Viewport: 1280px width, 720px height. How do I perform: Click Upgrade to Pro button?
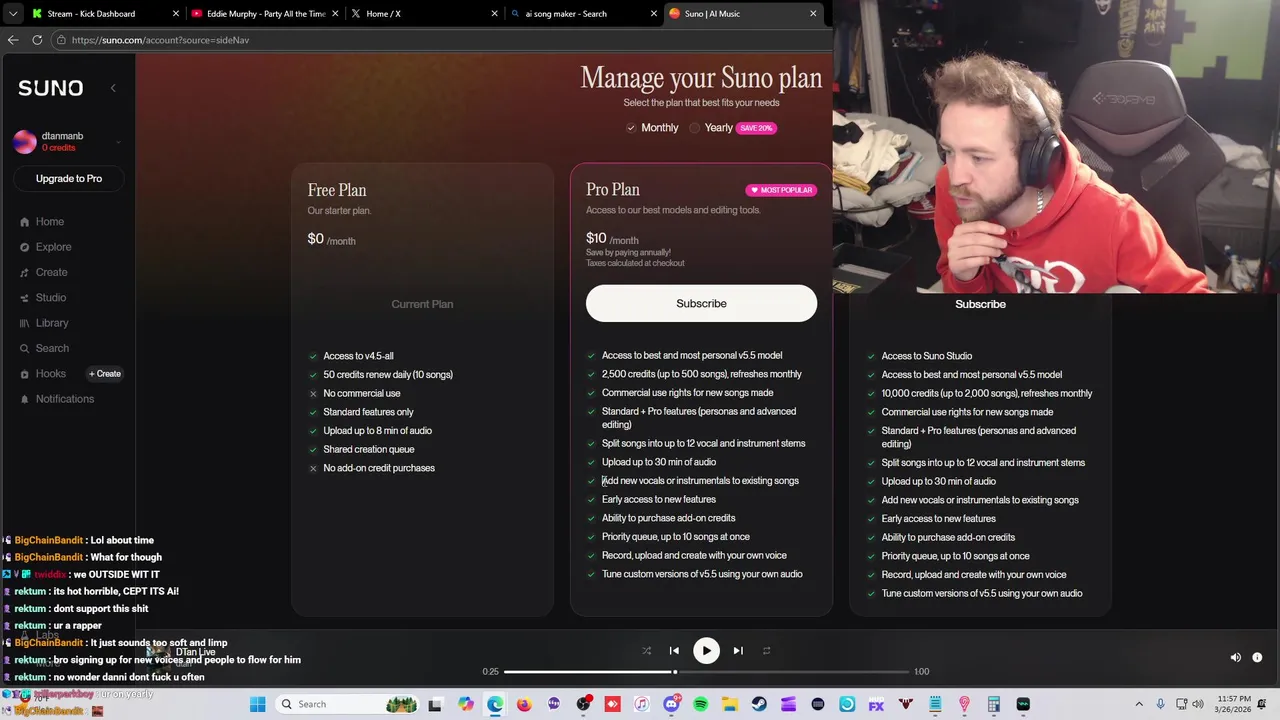(69, 179)
